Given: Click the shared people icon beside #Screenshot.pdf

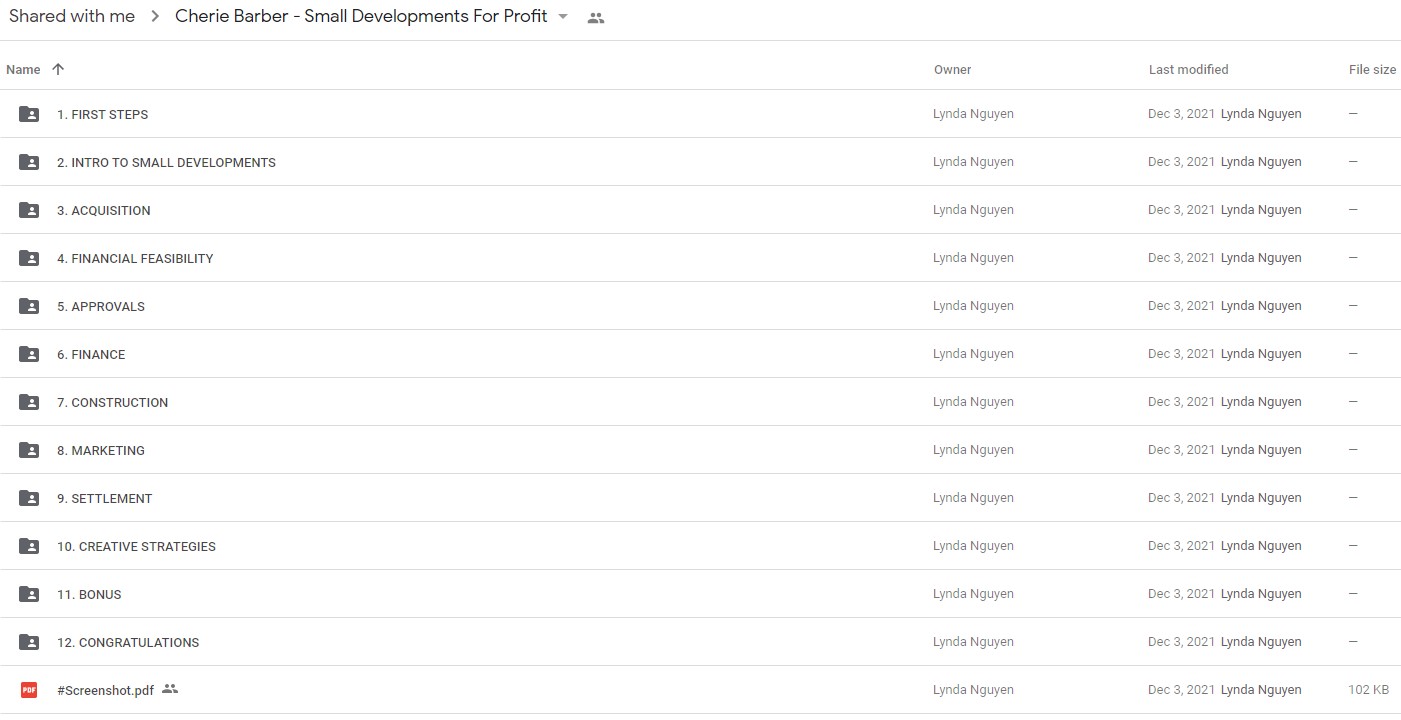Looking at the screenshot, I should tap(170, 689).
